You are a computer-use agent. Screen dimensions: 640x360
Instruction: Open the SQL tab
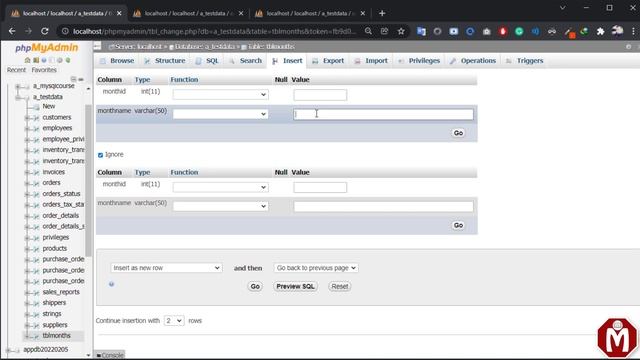207,60
